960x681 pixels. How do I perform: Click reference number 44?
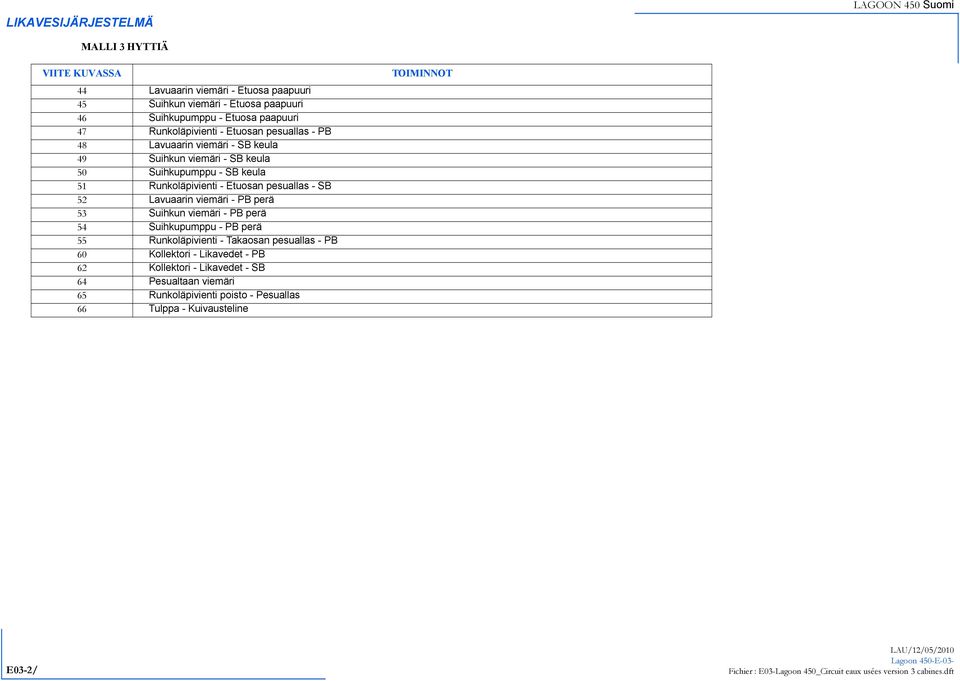(x=82, y=91)
